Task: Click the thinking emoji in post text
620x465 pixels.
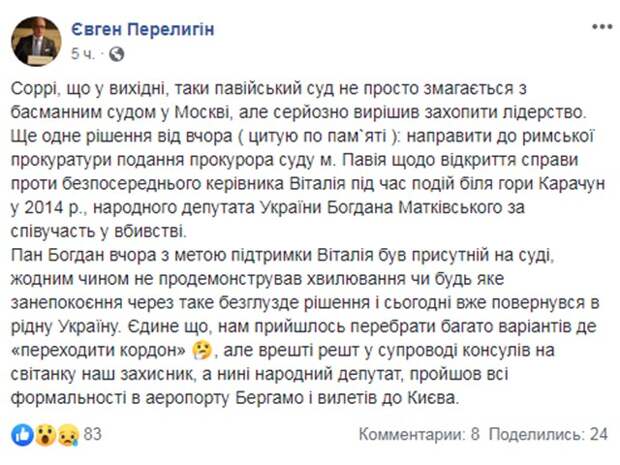Action: coord(202,350)
